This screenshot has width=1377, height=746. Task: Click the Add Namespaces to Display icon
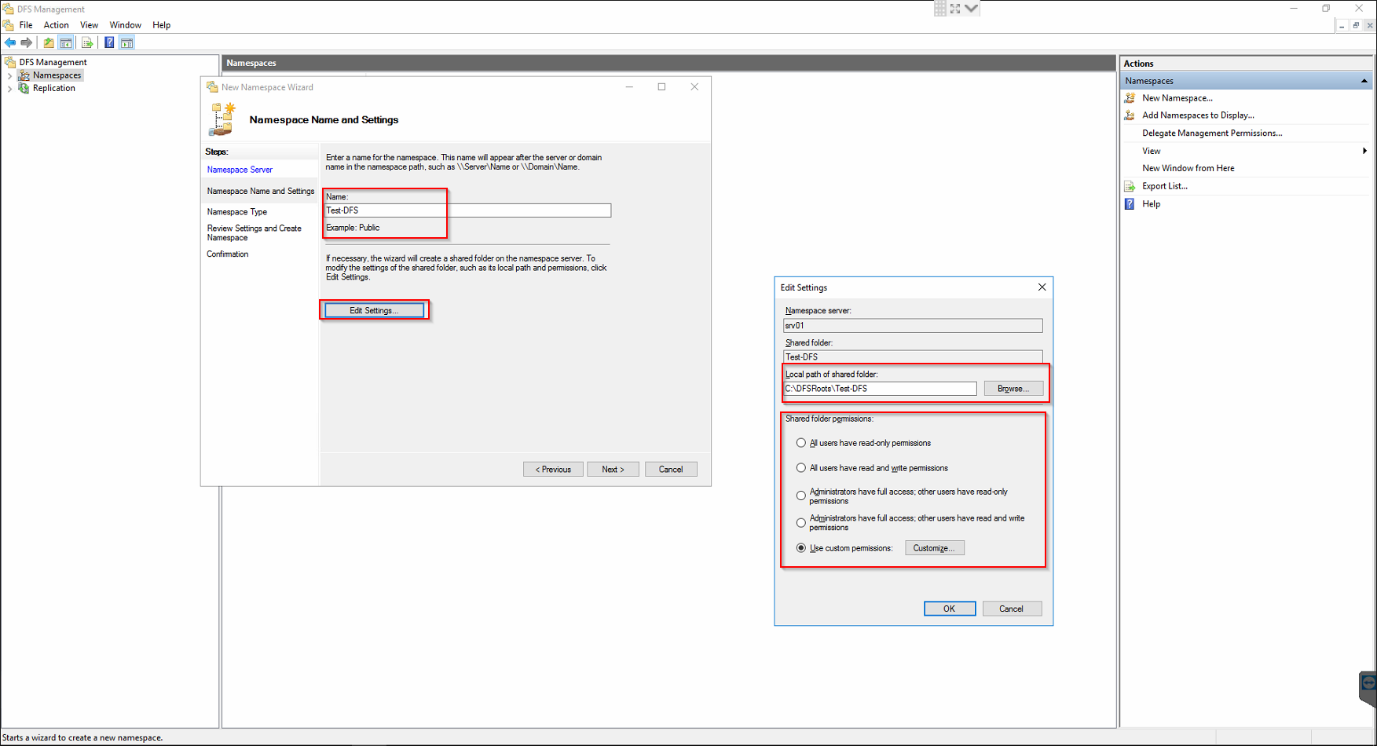pos(1130,115)
